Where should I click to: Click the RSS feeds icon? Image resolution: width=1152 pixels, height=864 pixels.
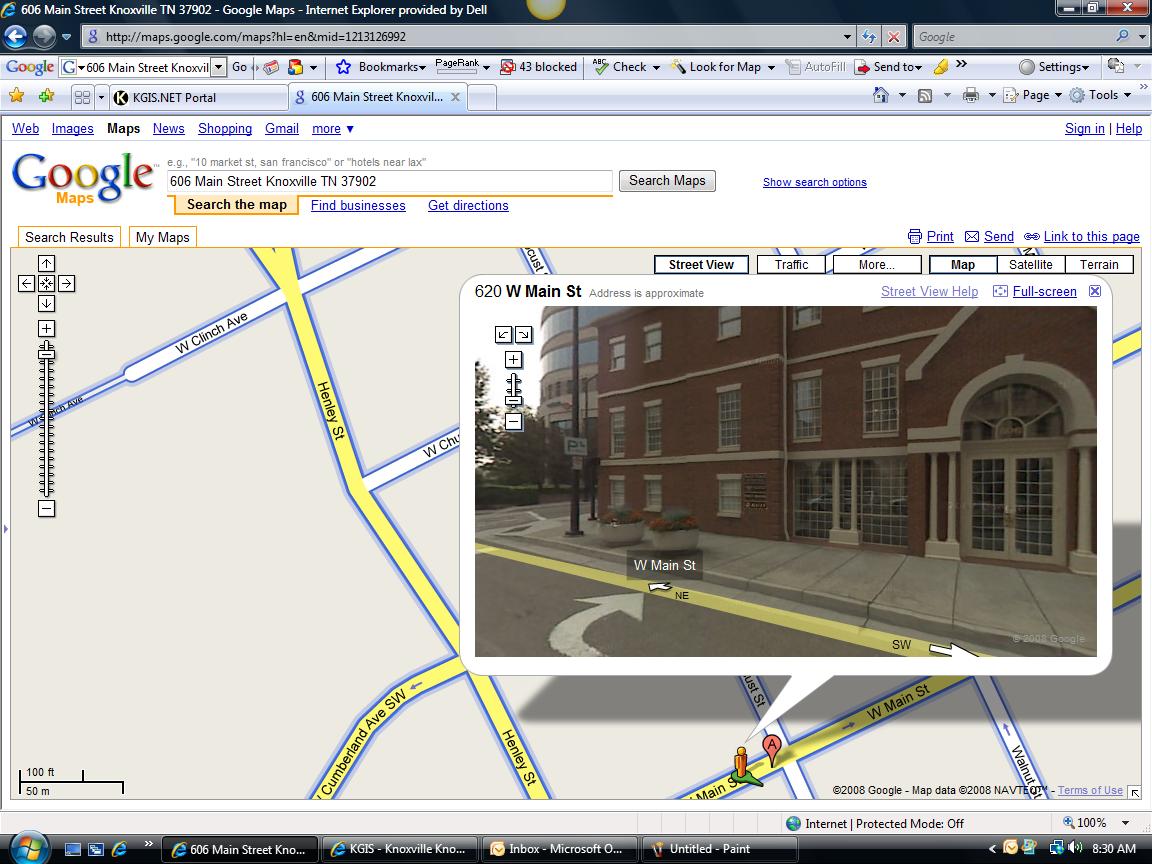point(925,96)
